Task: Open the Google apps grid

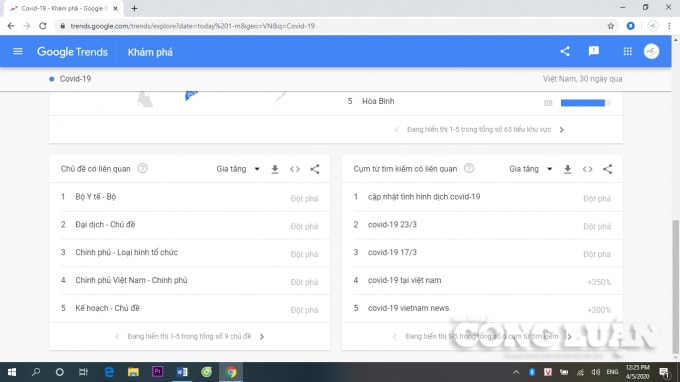Action: pos(628,52)
